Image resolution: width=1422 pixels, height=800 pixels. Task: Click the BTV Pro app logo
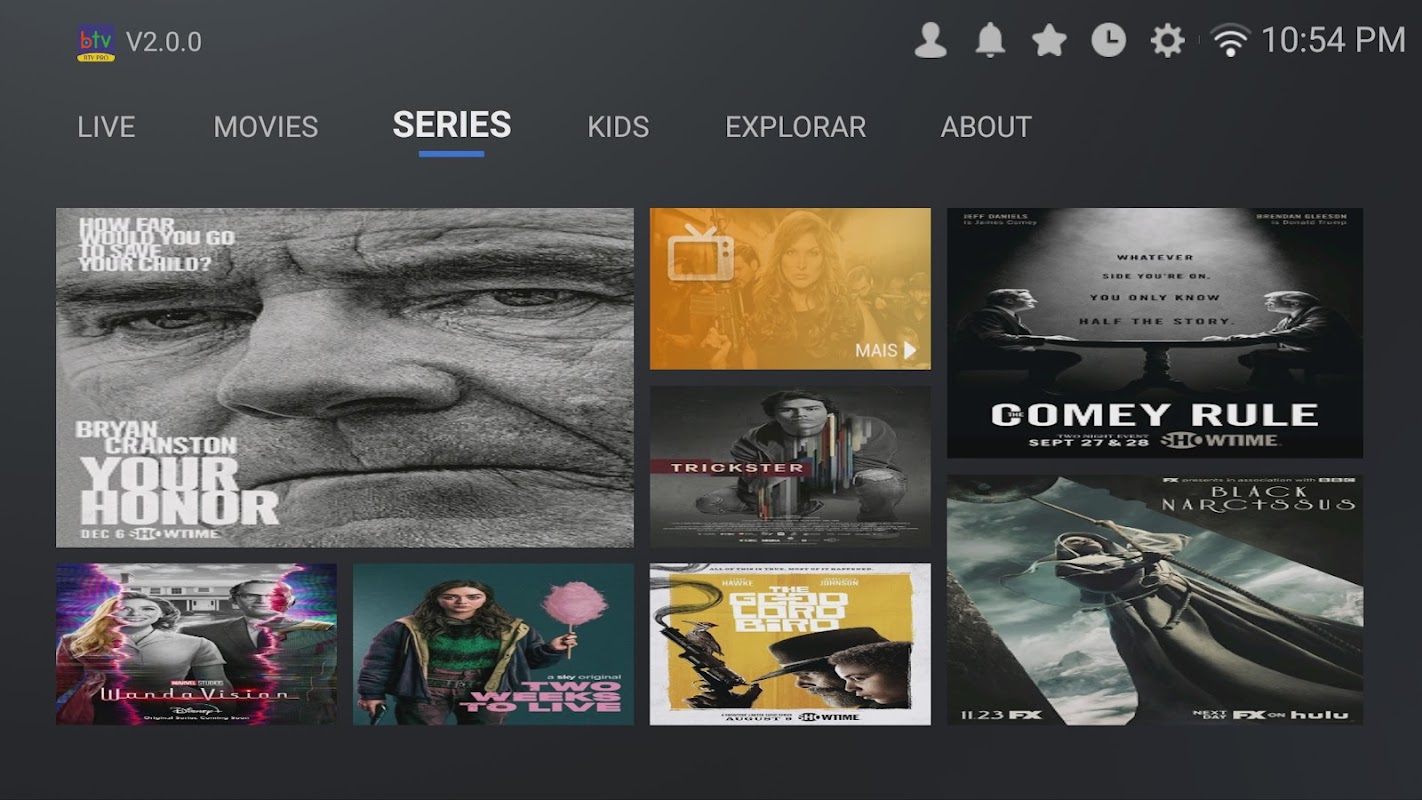(96, 43)
